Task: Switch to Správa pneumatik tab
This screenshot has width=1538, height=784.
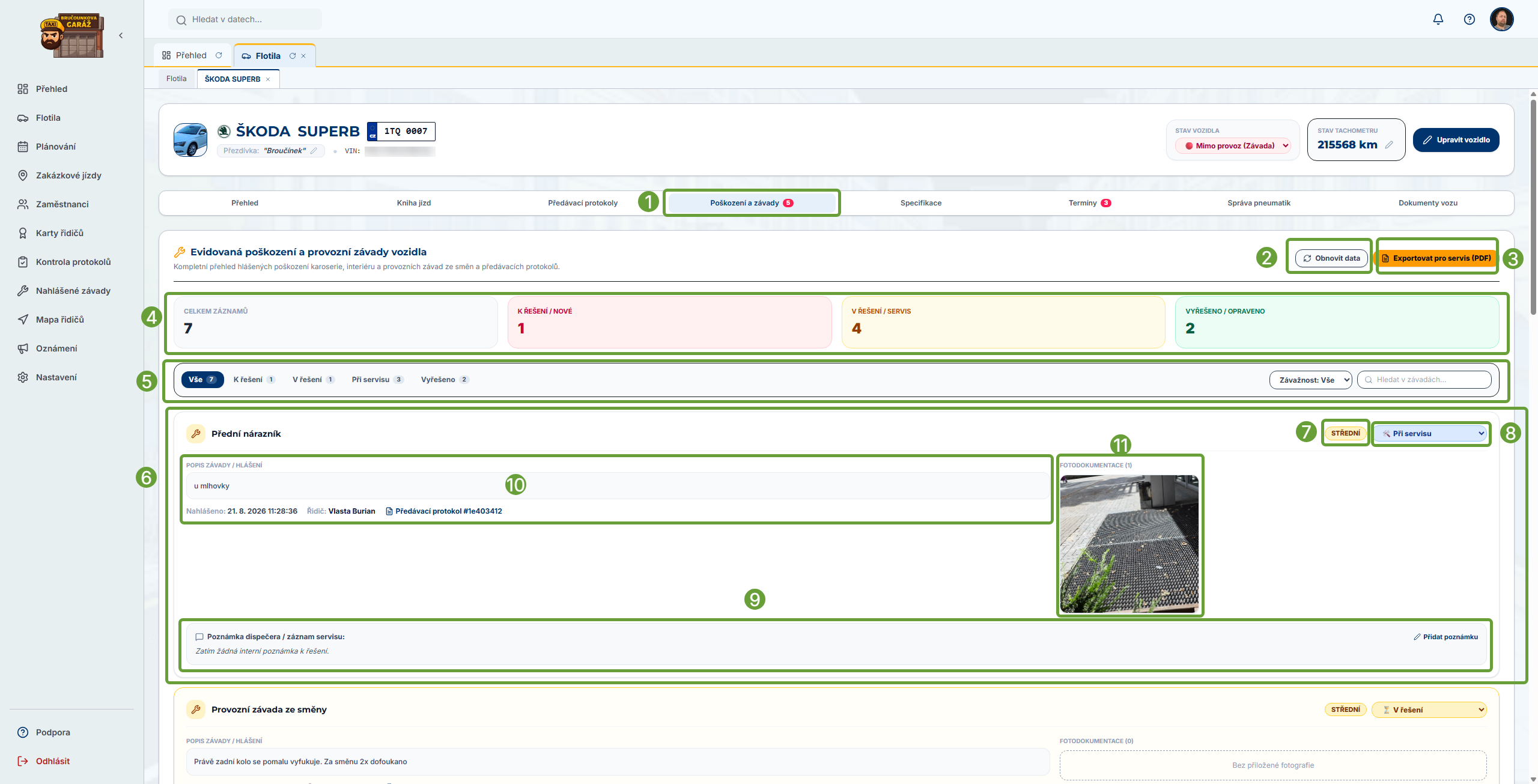Action: pyautogui.click(x=1259, y=203)
